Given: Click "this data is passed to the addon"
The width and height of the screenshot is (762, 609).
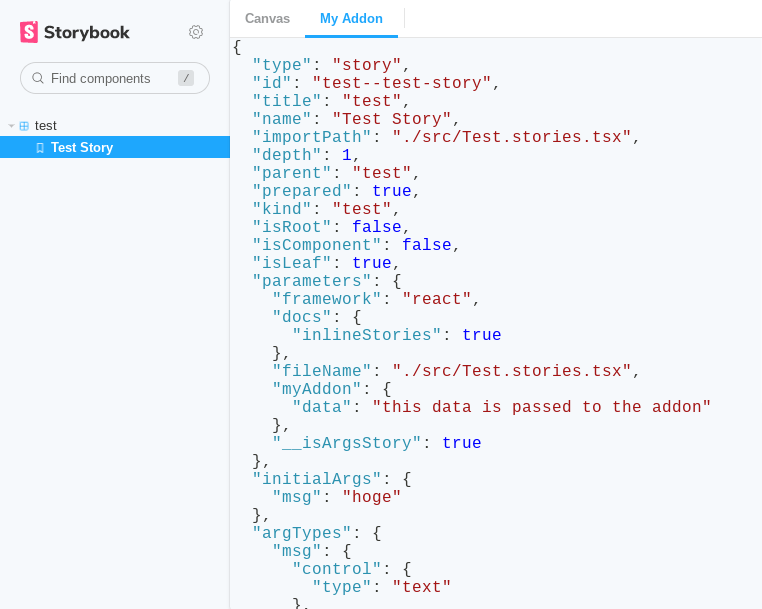Looking at the screenshot, I should pyautogui.click(x=542, y=406).
